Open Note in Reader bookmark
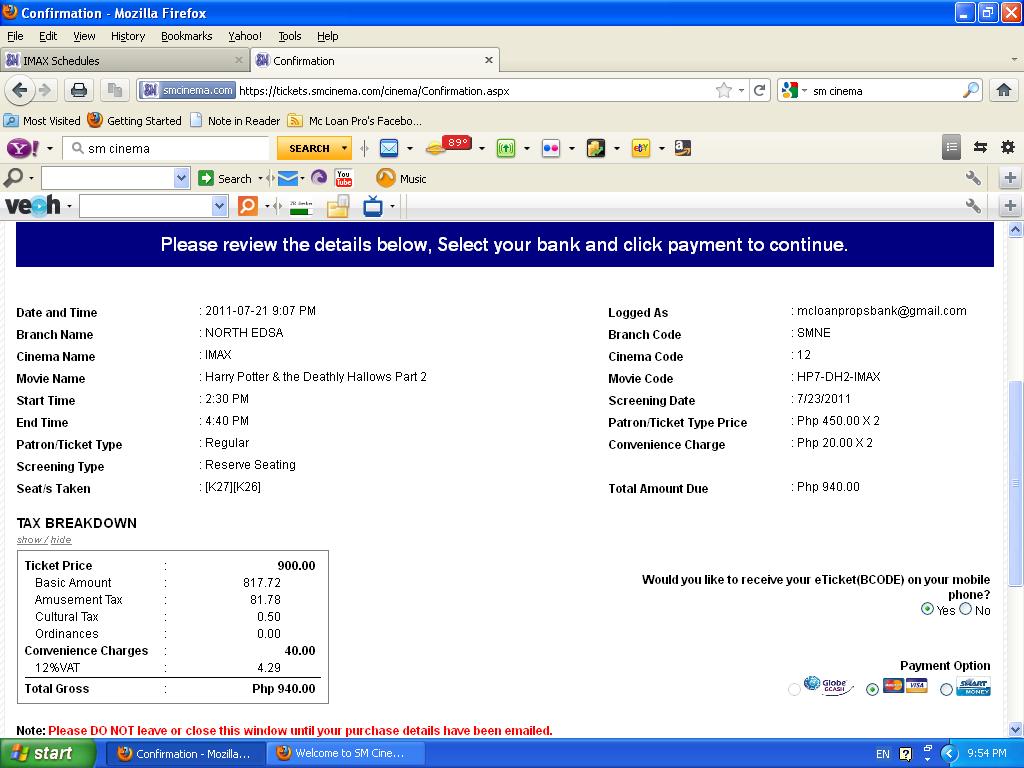Screen dimensions: 1024x768 pos(235,121)
